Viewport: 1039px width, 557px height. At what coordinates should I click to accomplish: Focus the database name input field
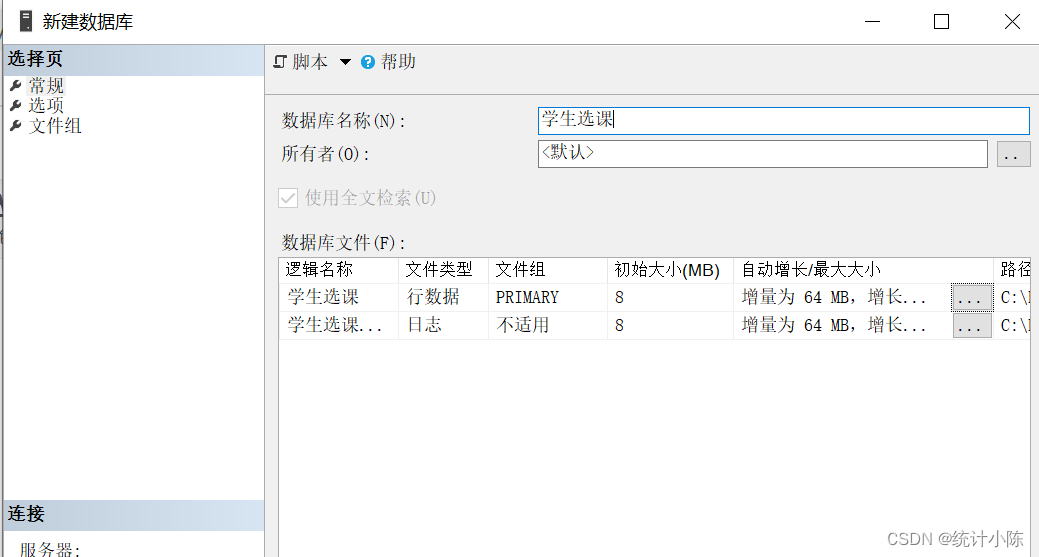click(x=784, y=121)
